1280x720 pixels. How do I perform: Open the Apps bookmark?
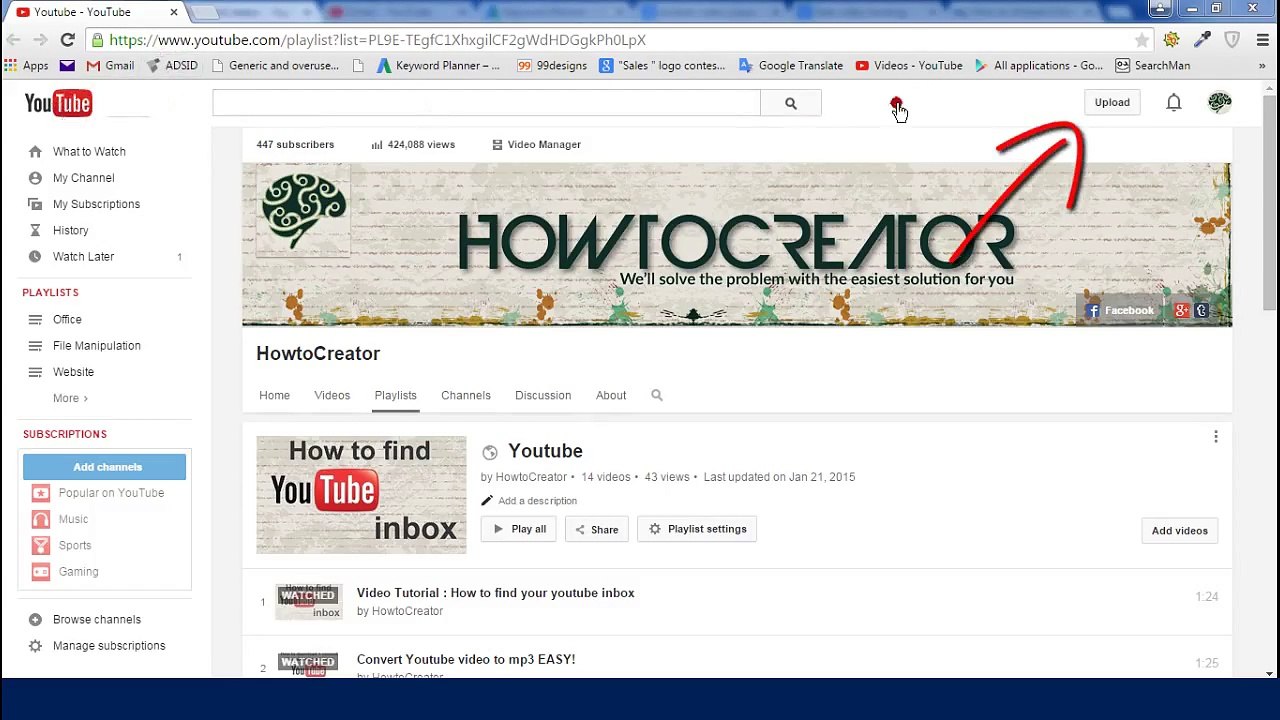point(27,65)
